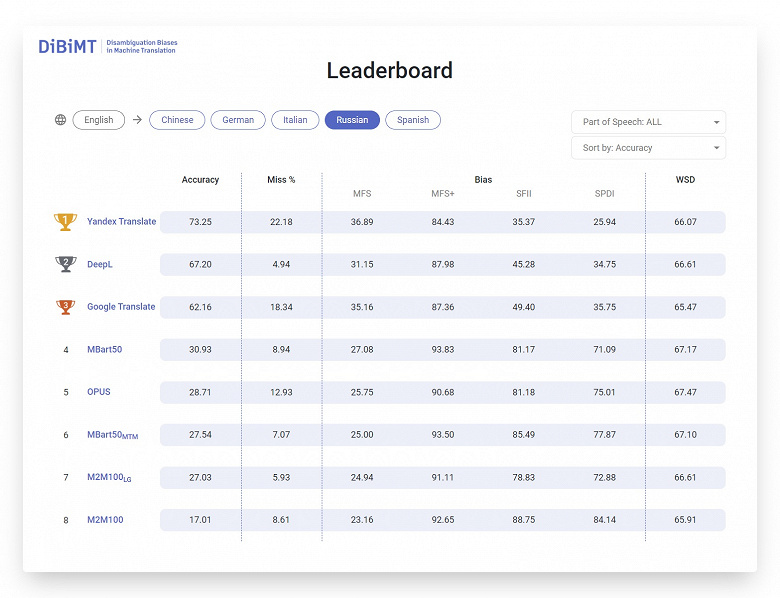Click M2M100 LG miss value 5.93

coord(281,477)
